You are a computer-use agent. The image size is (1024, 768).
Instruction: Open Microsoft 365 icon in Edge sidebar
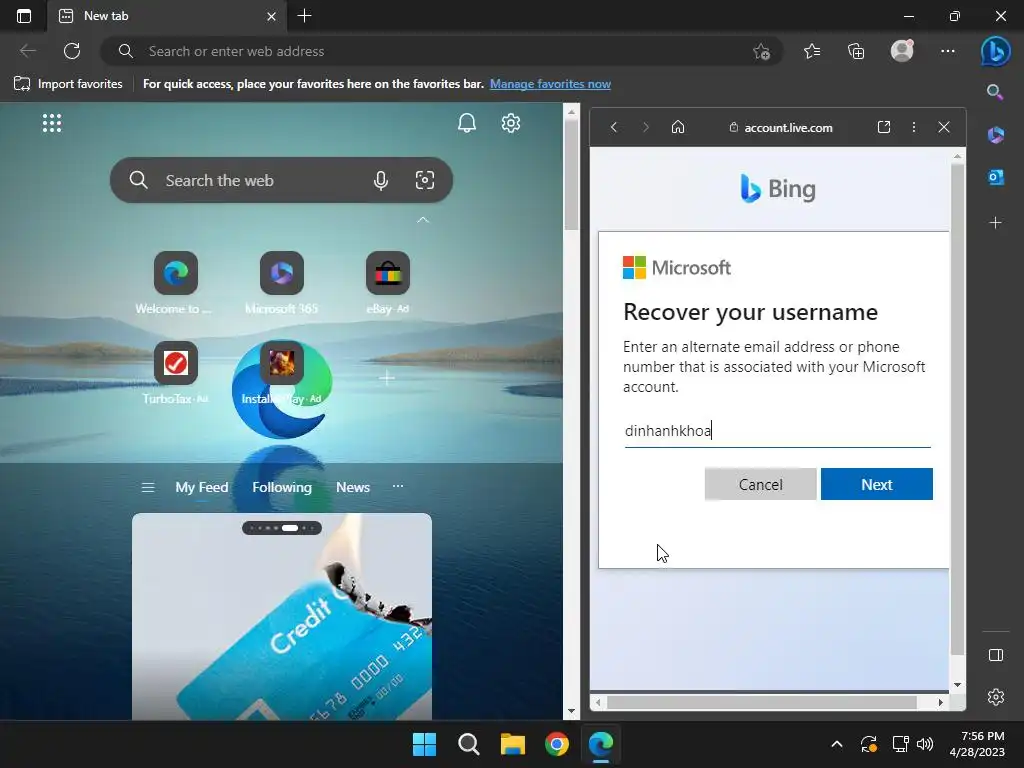coord(995,135)
